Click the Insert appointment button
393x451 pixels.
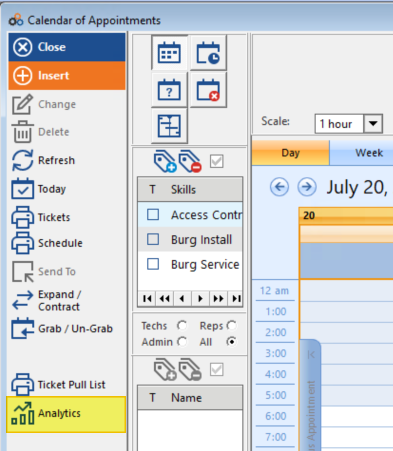67,76
